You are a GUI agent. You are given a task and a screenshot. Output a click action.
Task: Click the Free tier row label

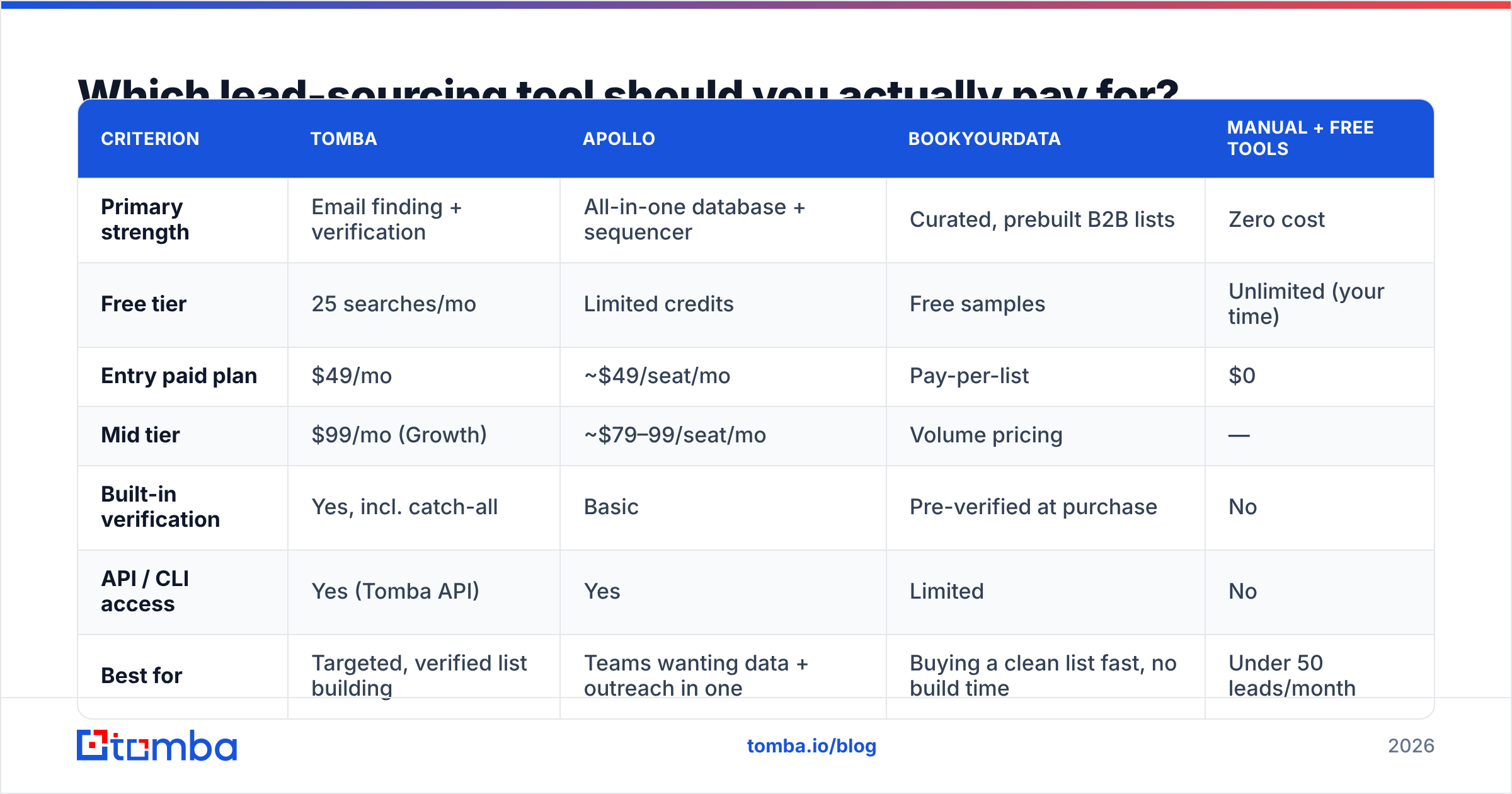144,304
